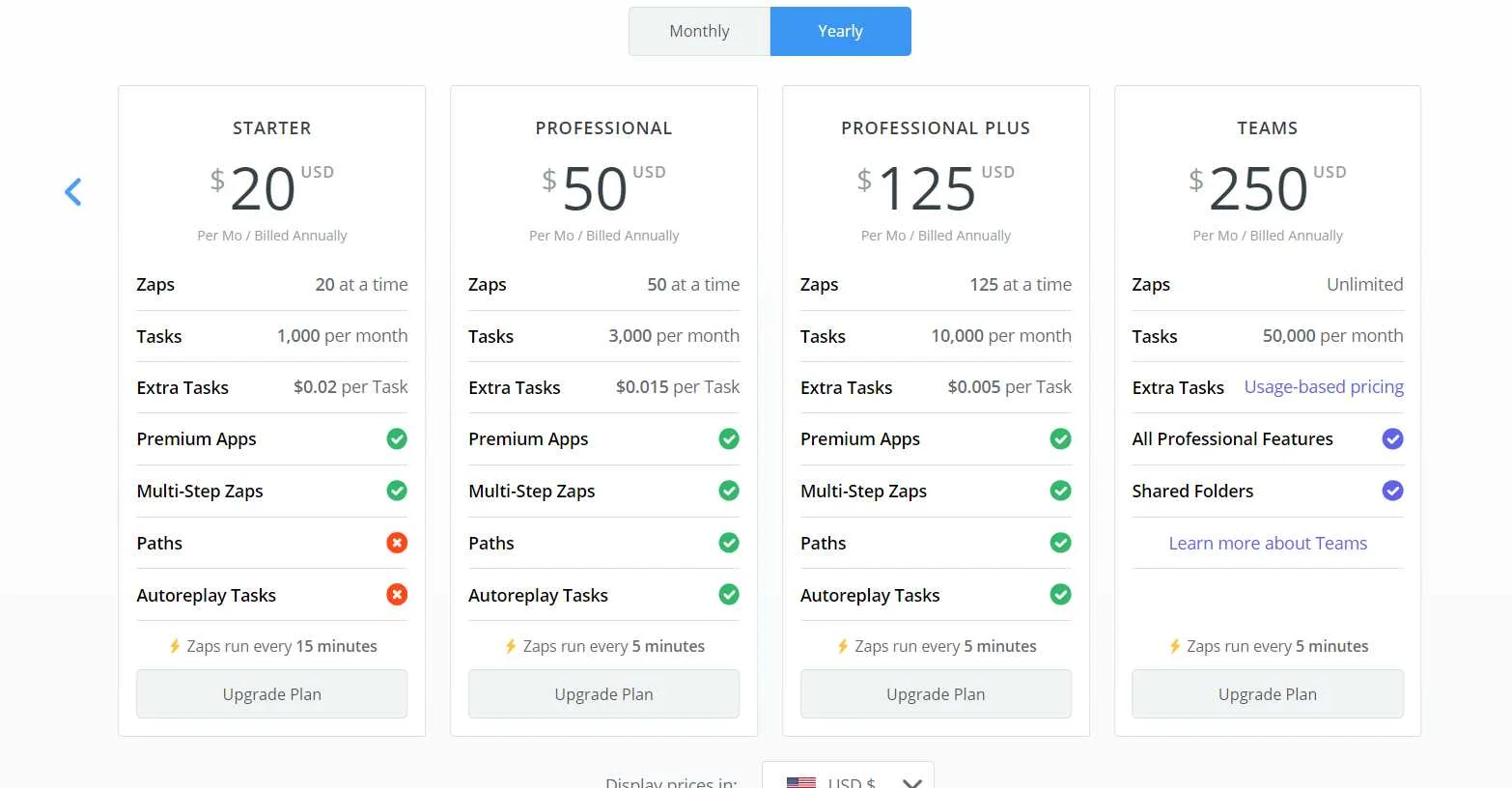
Task: Click the green check for Professional Plus Multi-Step Zaps
Action: point(1060,491)
